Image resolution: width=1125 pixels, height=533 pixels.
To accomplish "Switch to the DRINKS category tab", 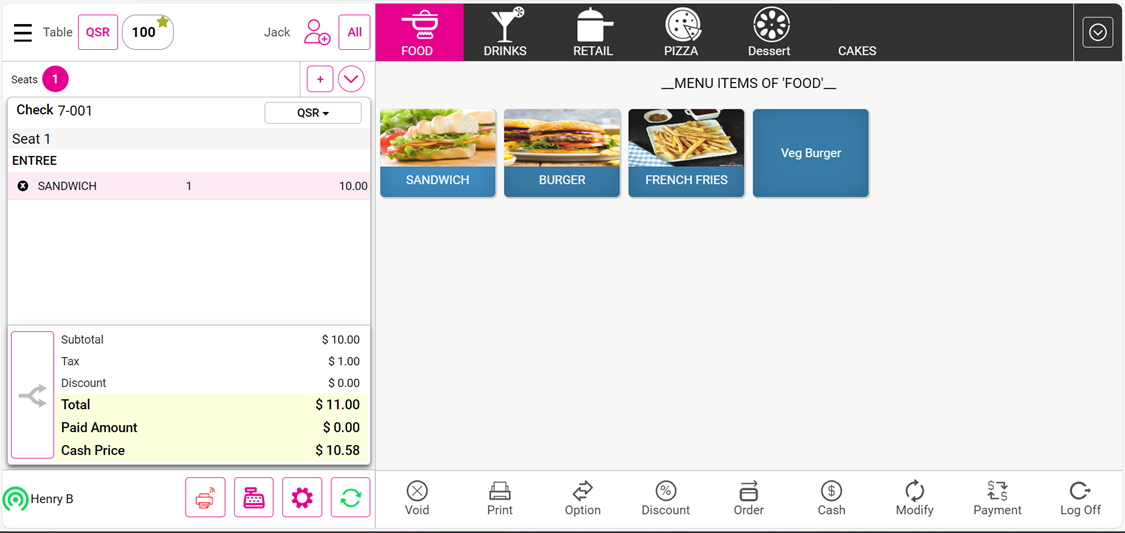I will [505, 32].
